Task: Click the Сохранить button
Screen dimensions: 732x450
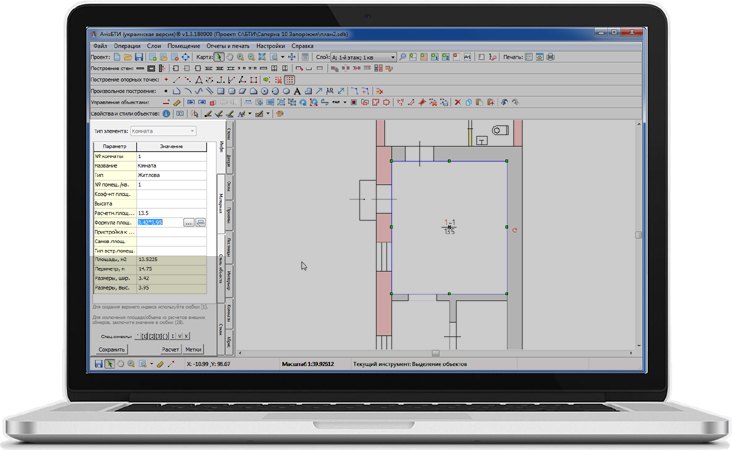Action: click(112, 350)
